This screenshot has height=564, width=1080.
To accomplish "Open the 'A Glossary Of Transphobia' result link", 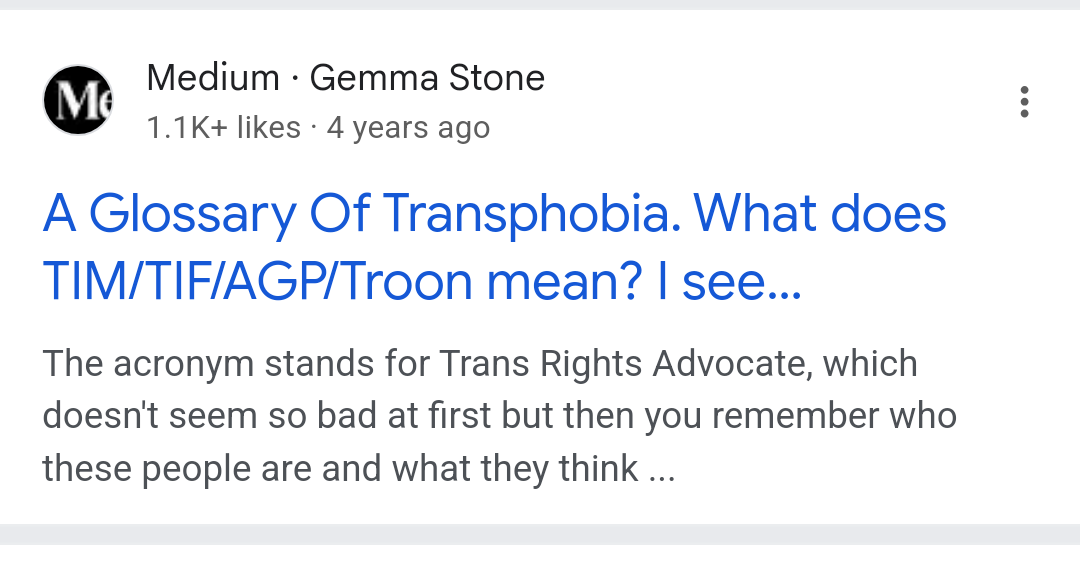I will pyautogui.click(x=494, y=248).
